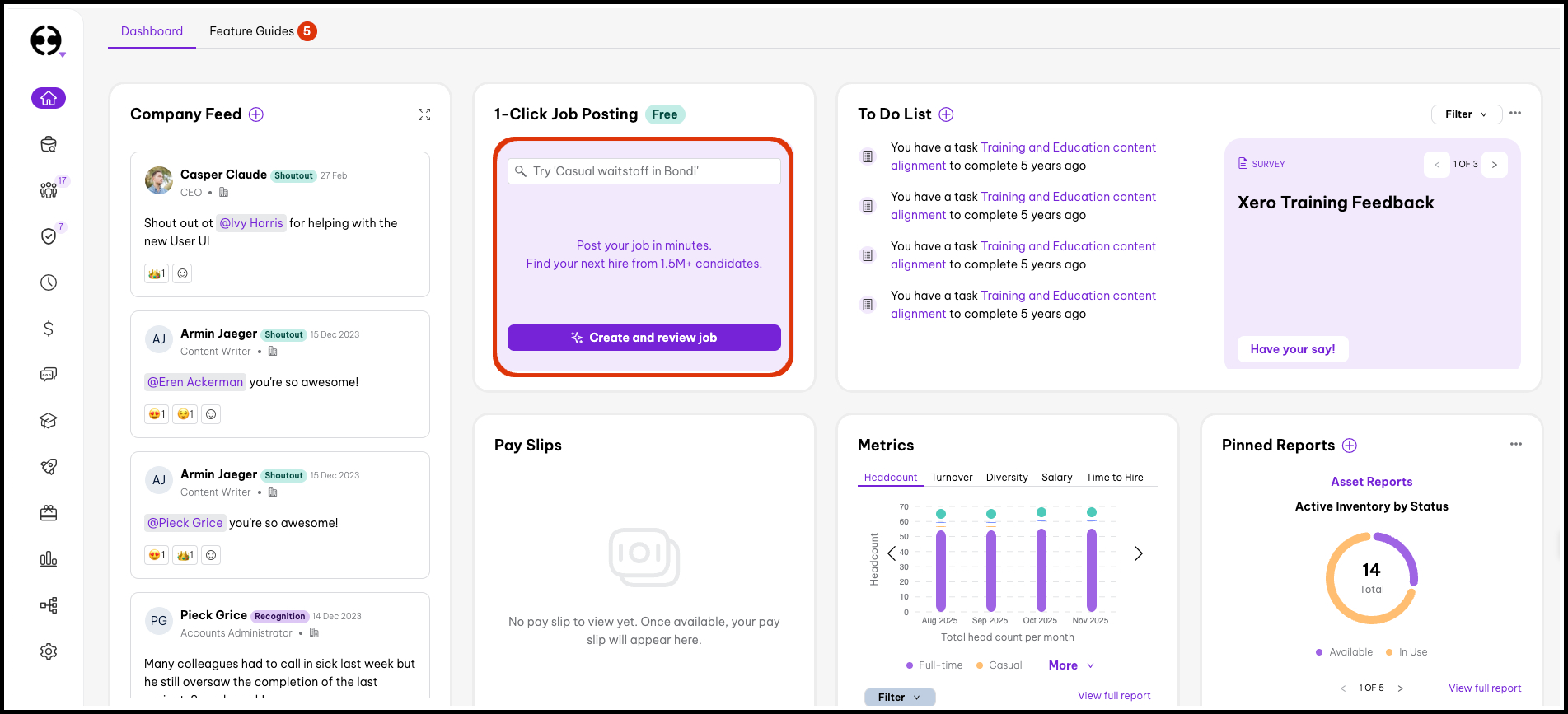Screen dimensions: 1568x714
Task: Add a pinned report with plus icon
Action: (1350, 446)
